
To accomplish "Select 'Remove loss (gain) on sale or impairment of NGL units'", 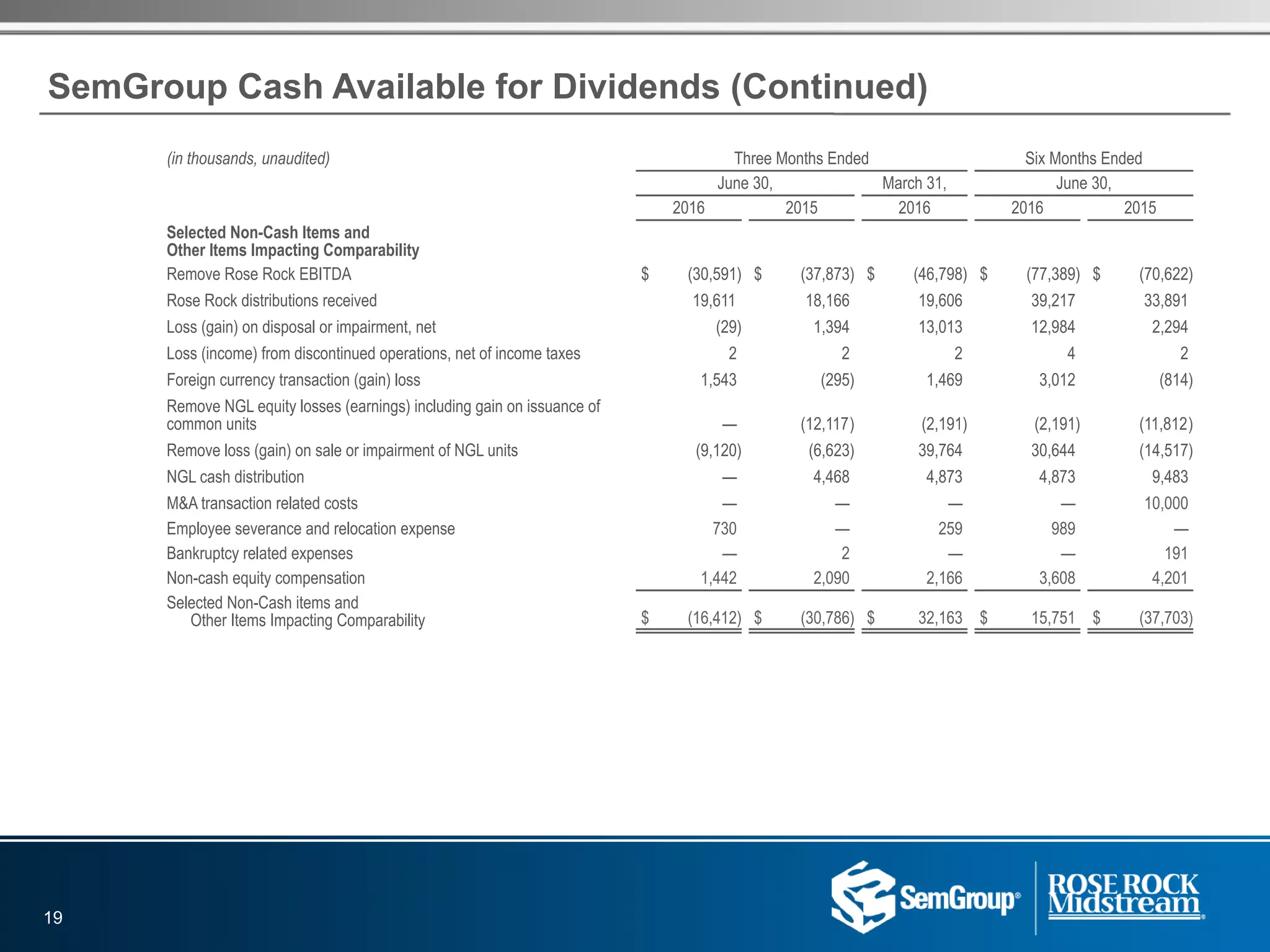I will point(342,451).
